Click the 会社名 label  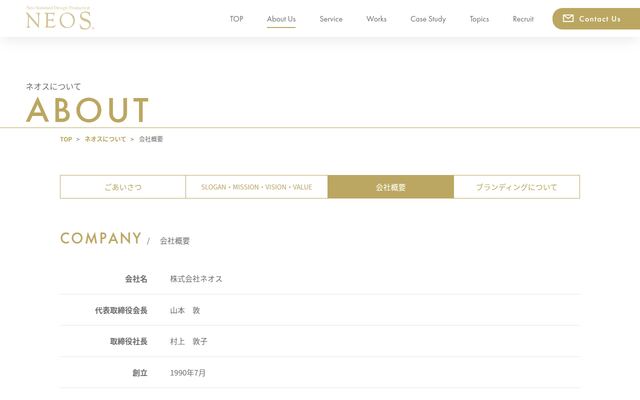coord(136,279)
